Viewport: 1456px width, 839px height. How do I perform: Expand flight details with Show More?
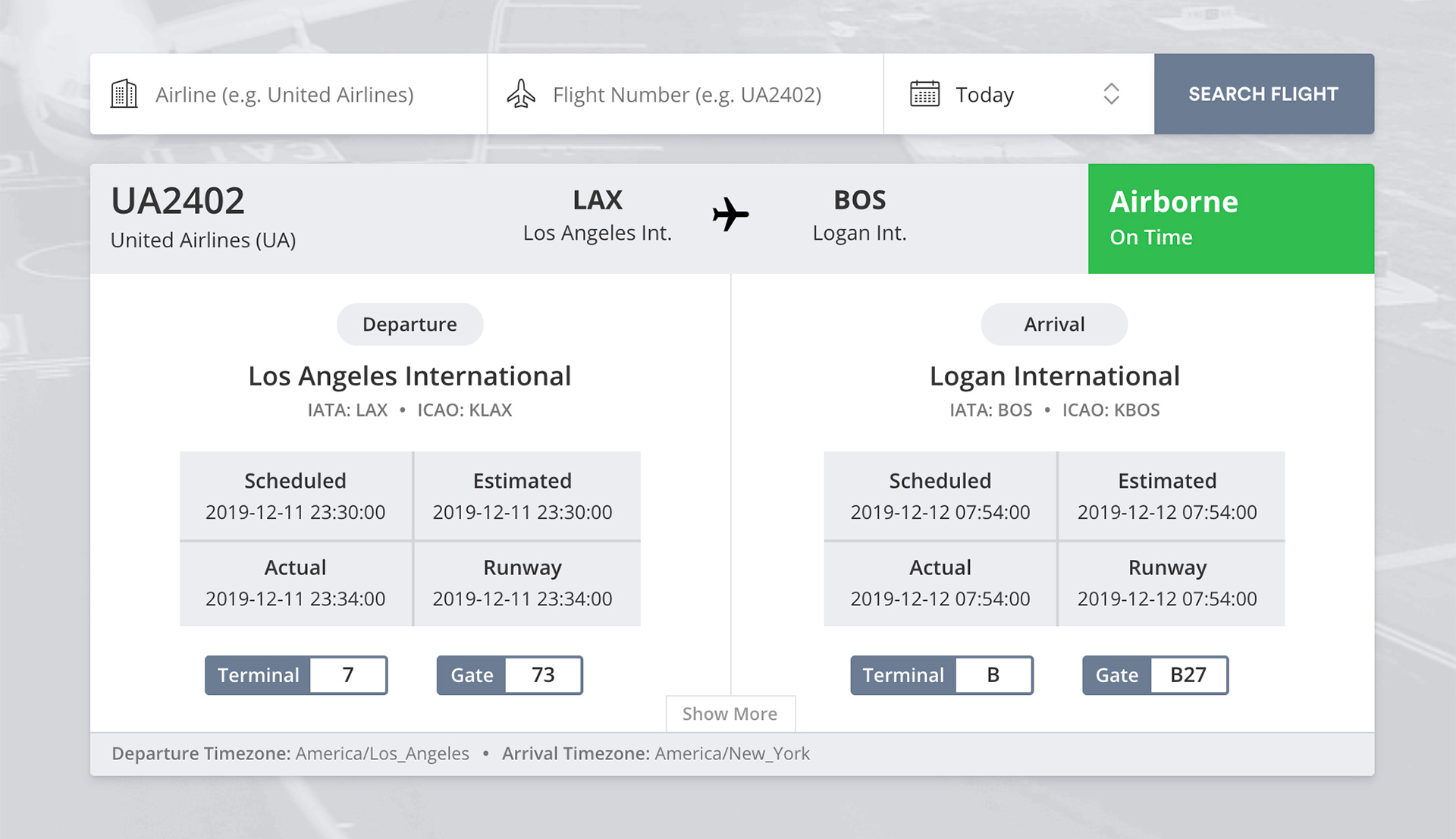click(x=730, y=714)
